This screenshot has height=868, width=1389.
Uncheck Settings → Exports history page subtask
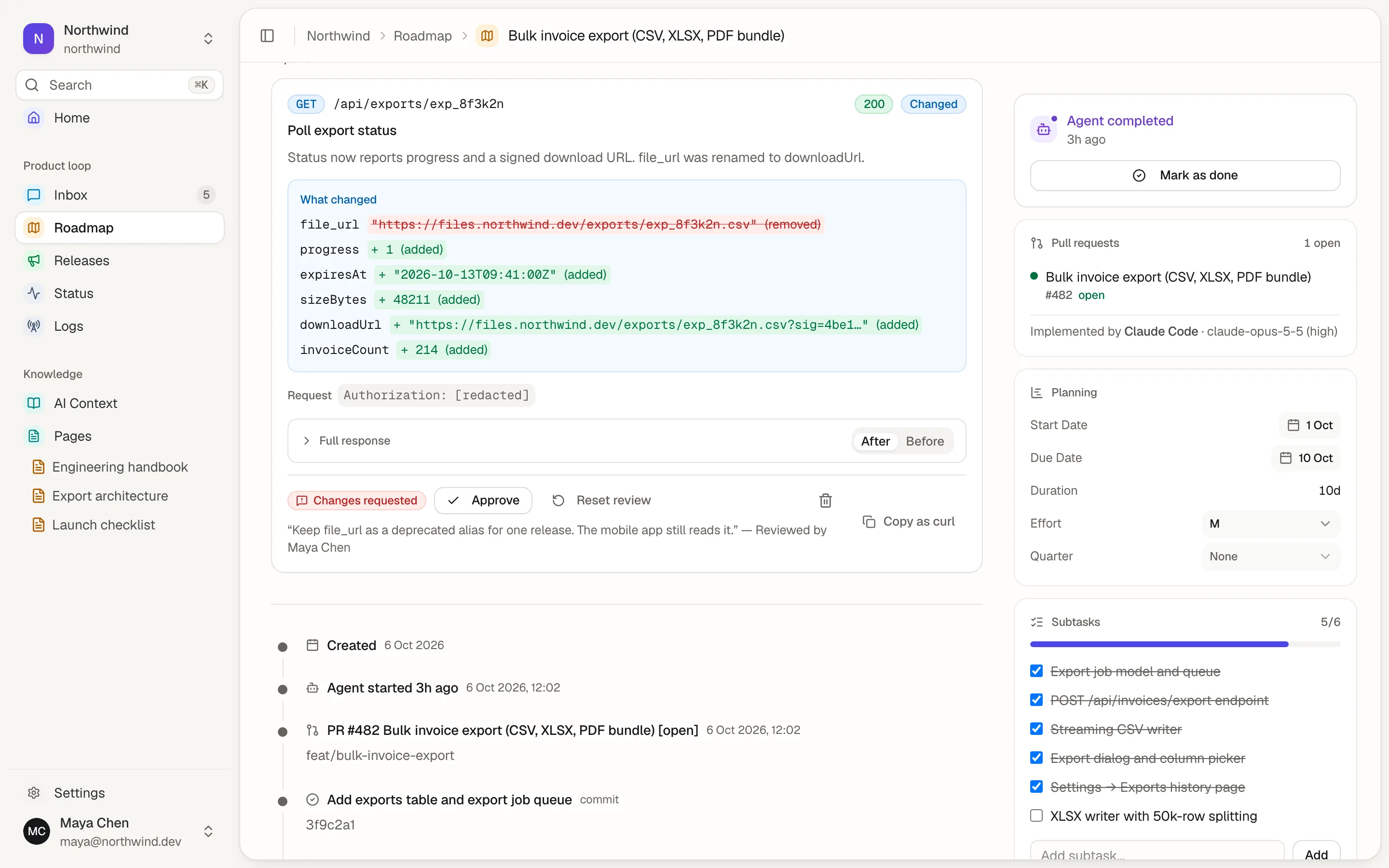point(1036,787)
